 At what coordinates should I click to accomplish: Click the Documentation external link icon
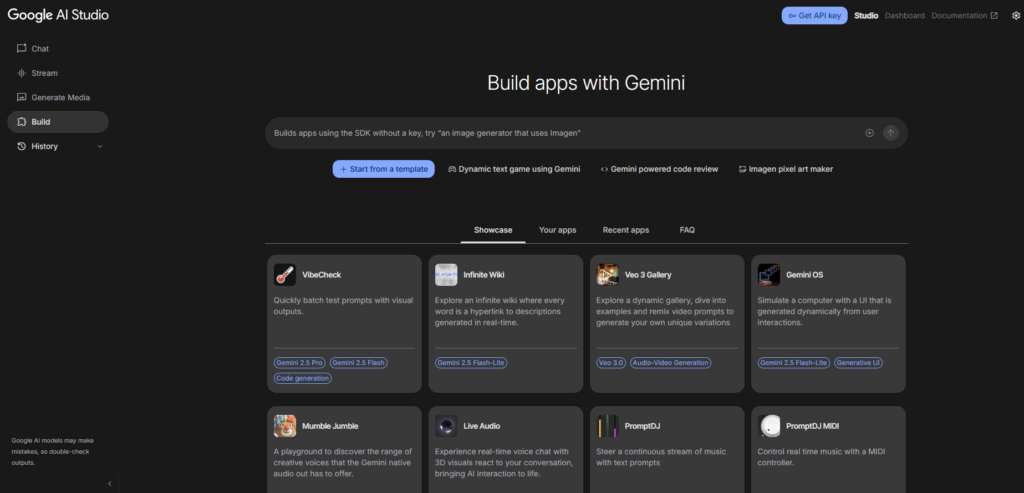click(x=994, y=16)
